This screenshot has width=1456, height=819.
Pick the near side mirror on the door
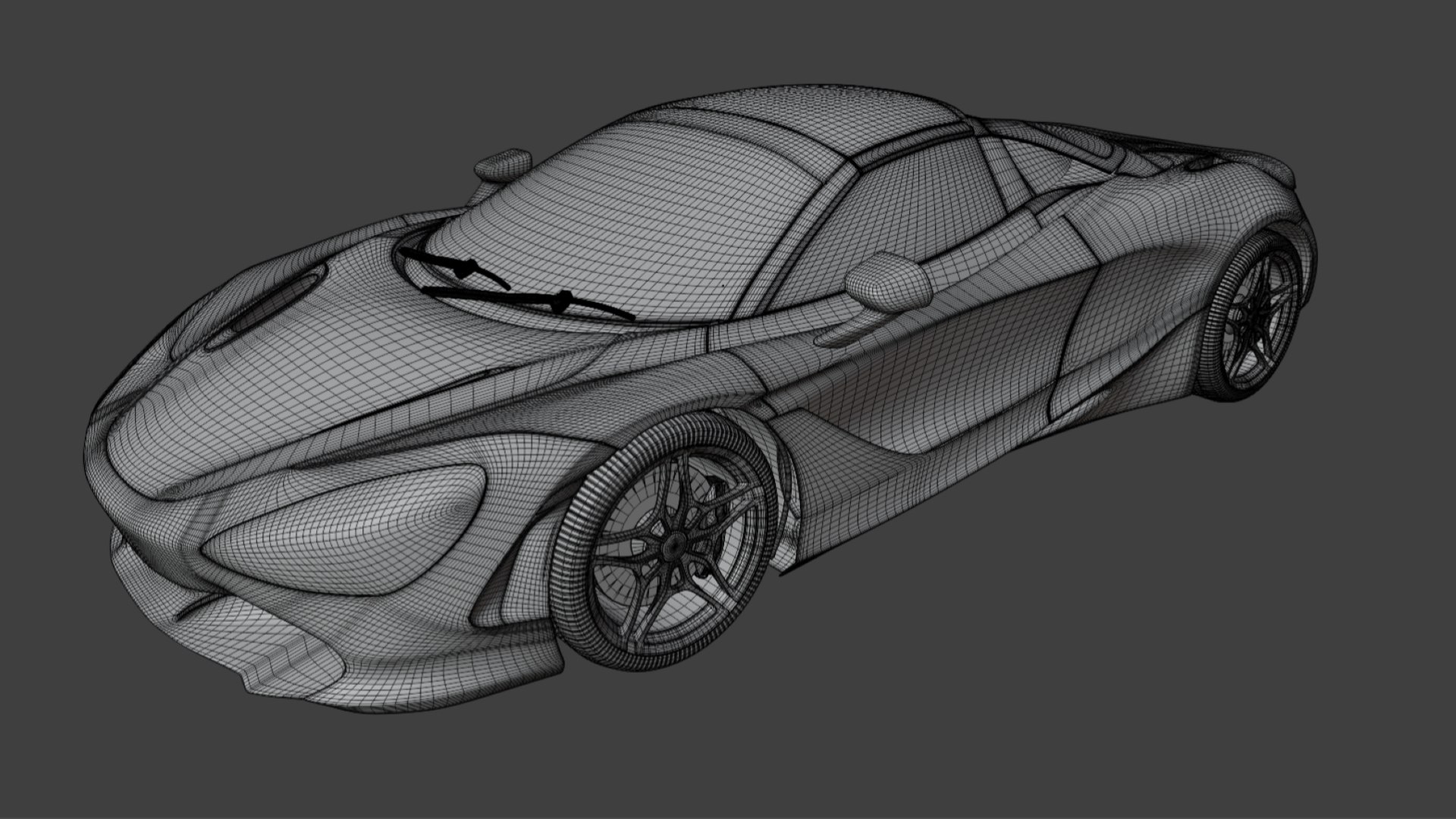pyautogui.click(x=889, y=282)
